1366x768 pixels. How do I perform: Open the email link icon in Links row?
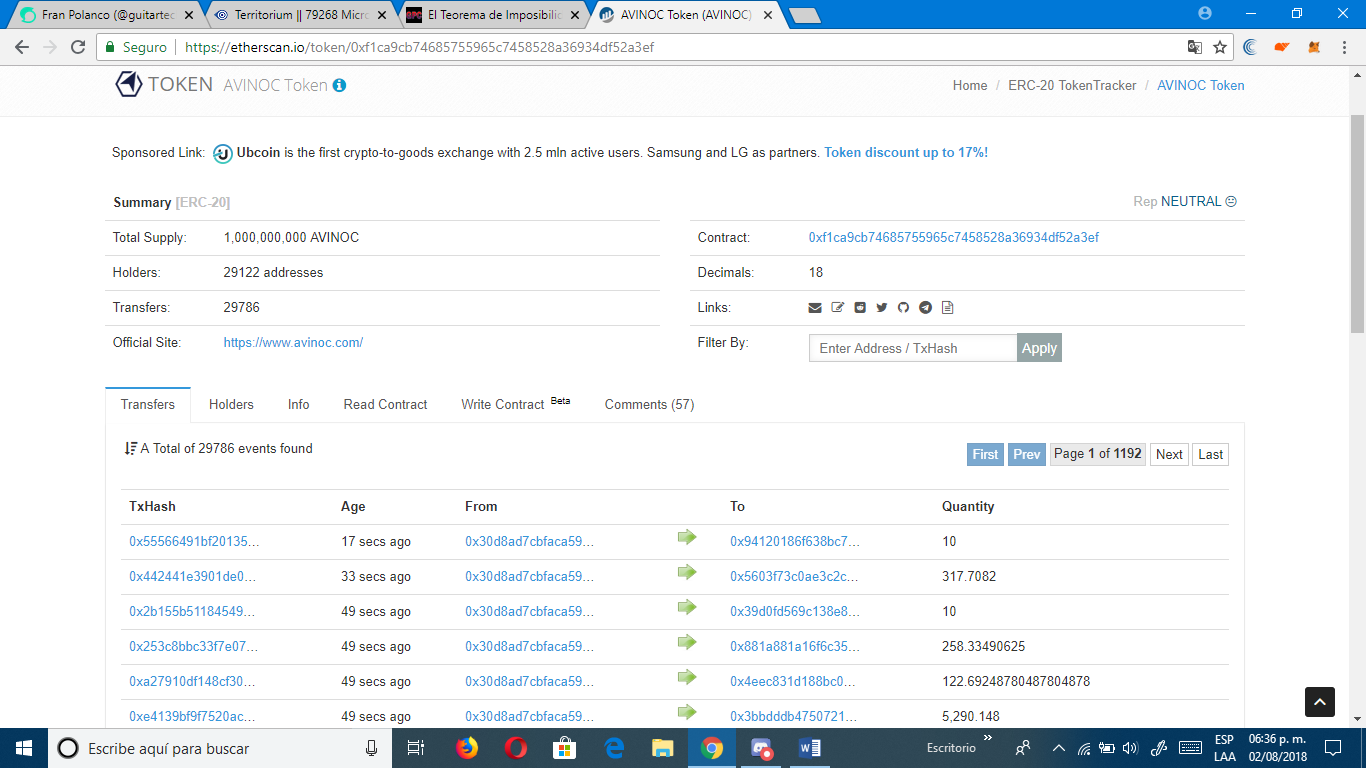pyautogui.click(x=815, y=308)
